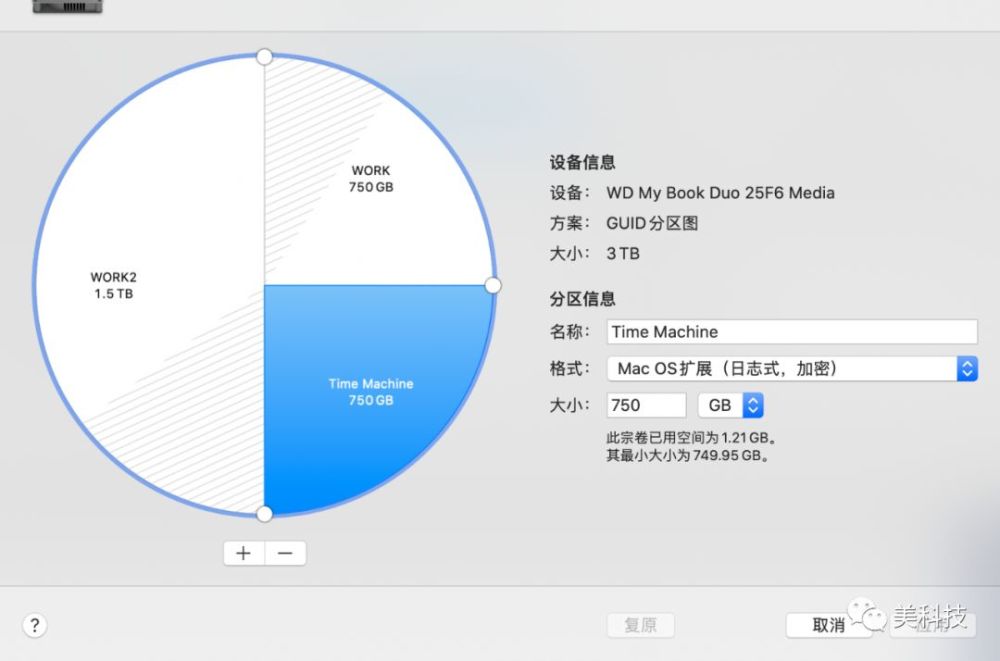Click the 分区信息 heading
This screenshot has width=1000, height=661.
point(582,299)
